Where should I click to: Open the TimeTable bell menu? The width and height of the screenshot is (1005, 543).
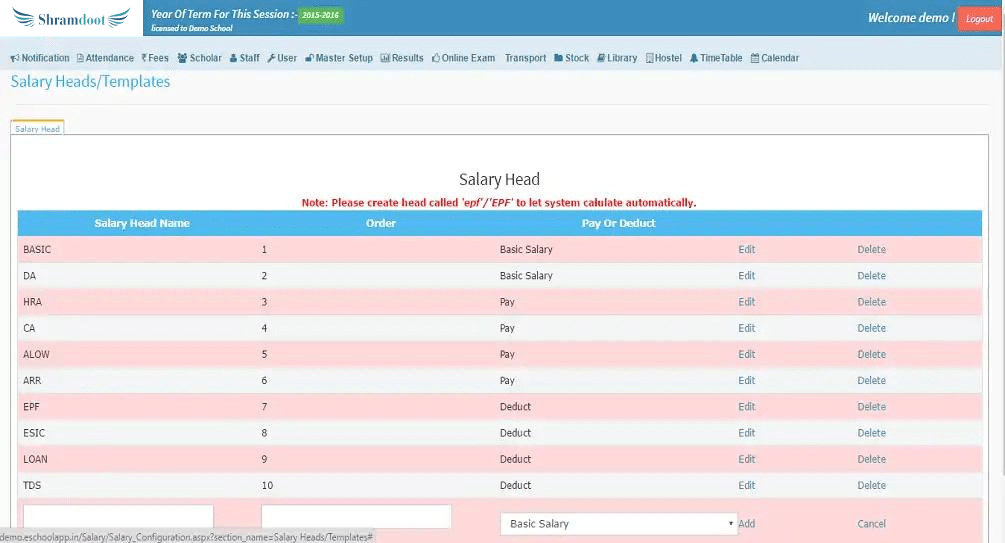[694, 58]
